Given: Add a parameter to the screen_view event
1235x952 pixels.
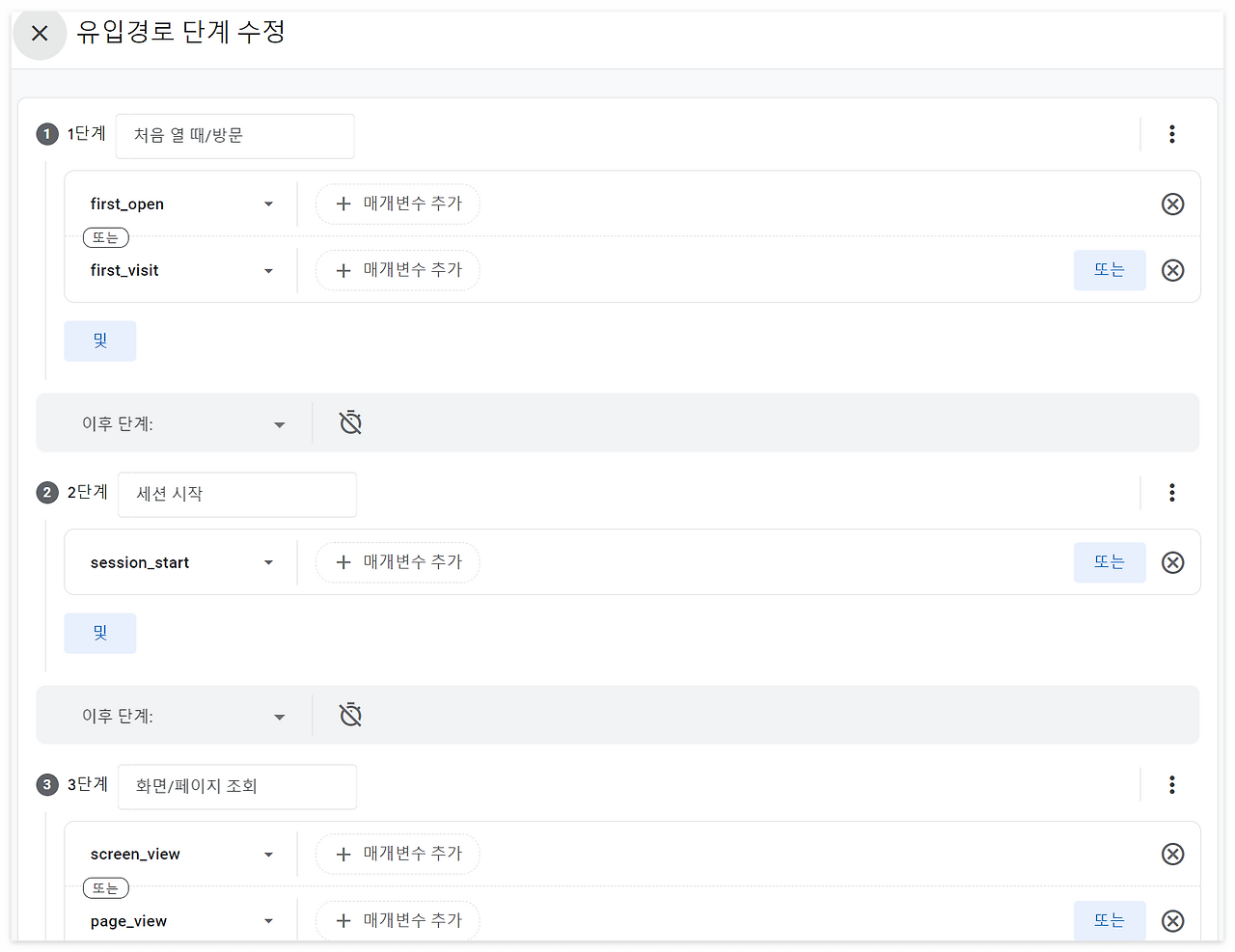Looking at the screenshot, I should [x=398, y=854].
